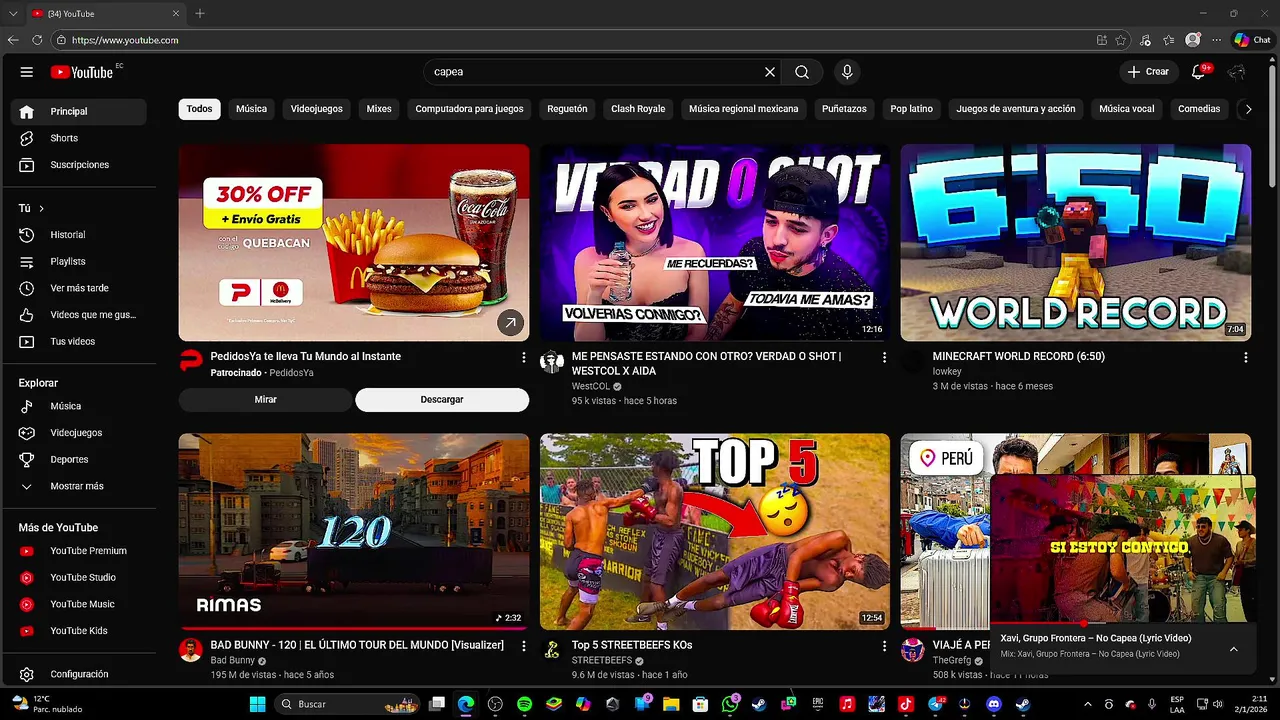The image size is (1280, 720).
Task: Expand the Tú section chevron
Action: pyautogui.click(x=41, y=208)
